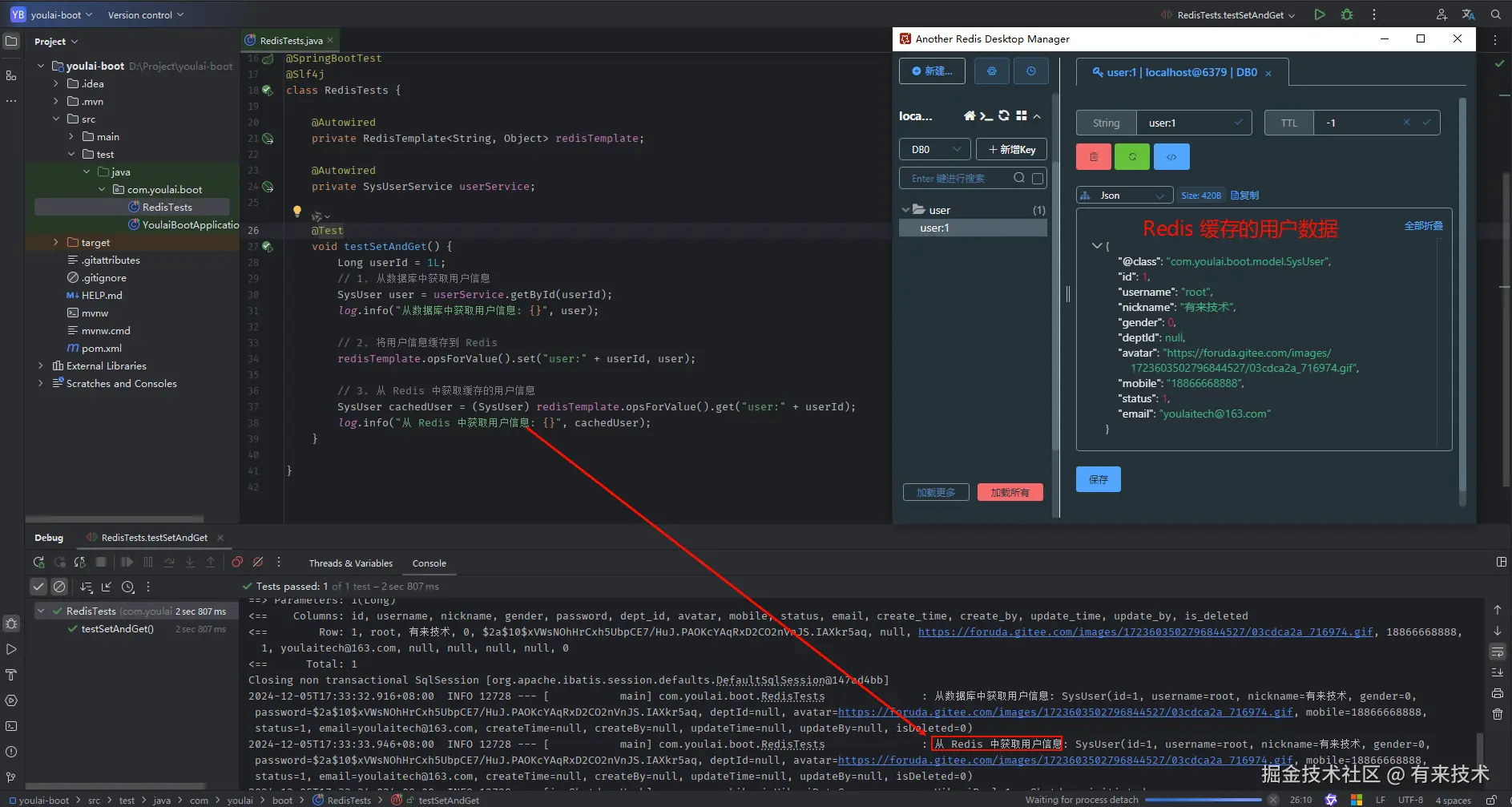Open the Structure tool window icon in left sidebar
The height and width of the screenshot is (807, 1512).
tap(11, 75)
